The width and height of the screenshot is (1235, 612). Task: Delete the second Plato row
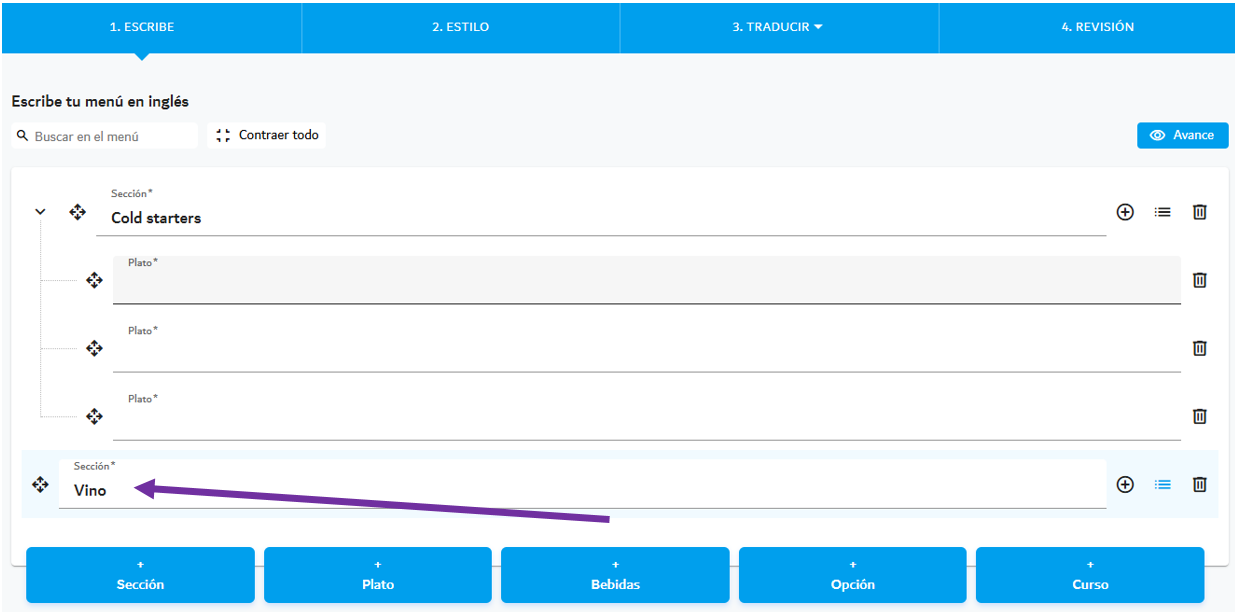click(1200, 348)
